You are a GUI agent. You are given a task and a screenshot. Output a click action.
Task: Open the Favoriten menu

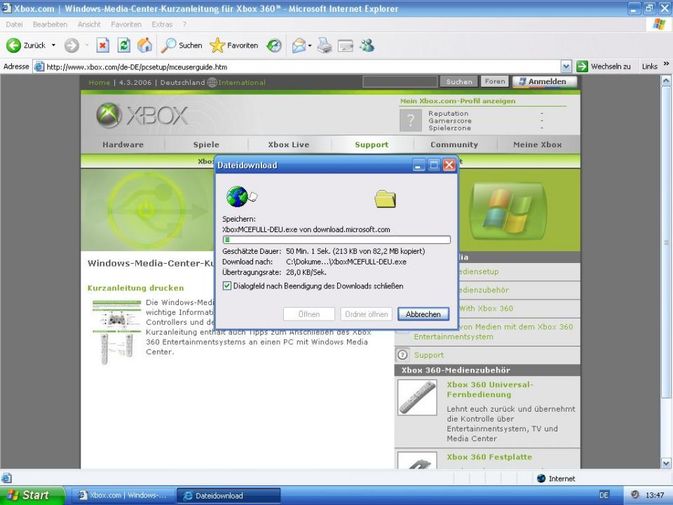click(126, 24)
